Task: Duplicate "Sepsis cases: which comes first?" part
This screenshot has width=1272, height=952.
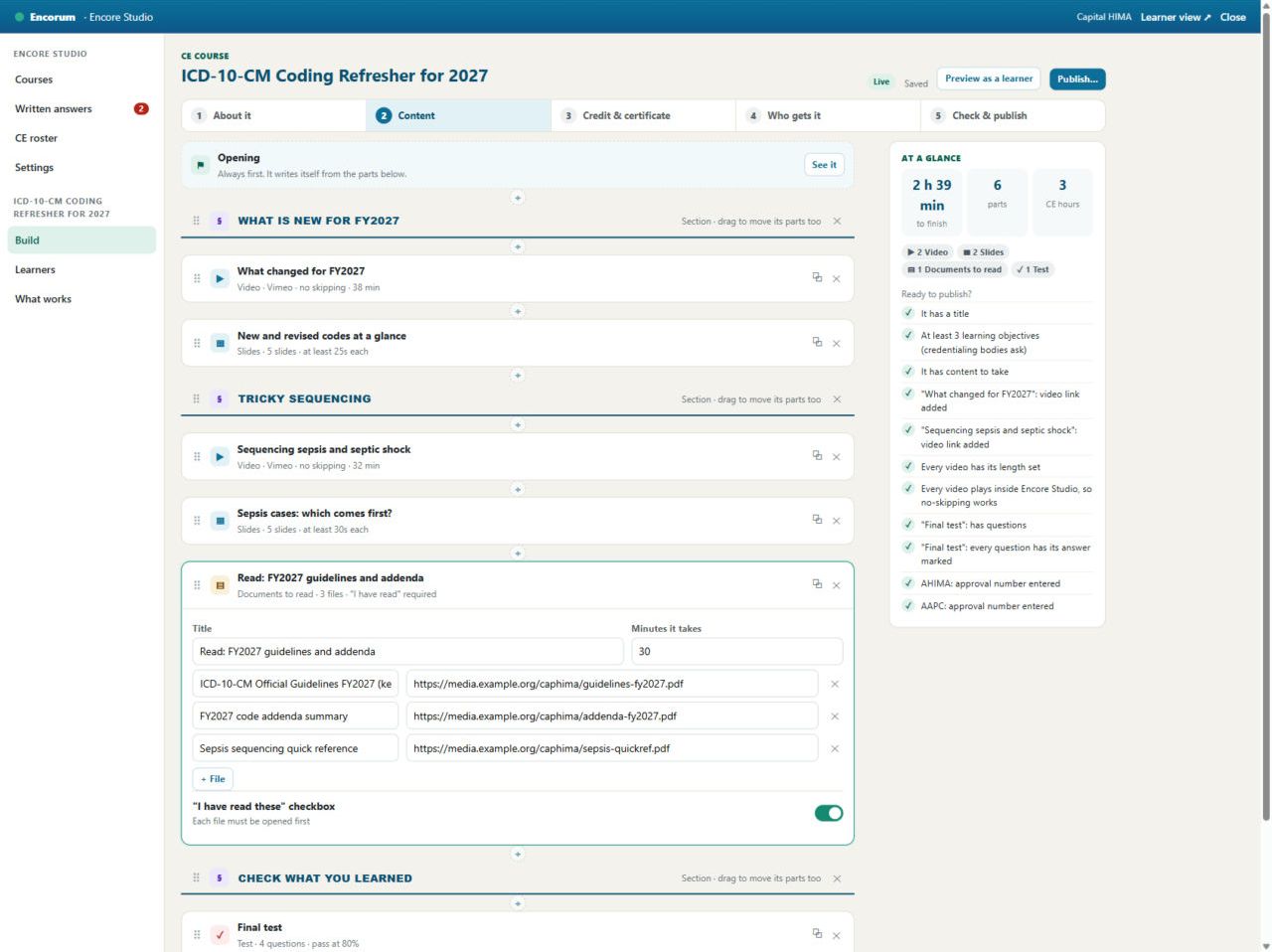Action: (817, 520)
